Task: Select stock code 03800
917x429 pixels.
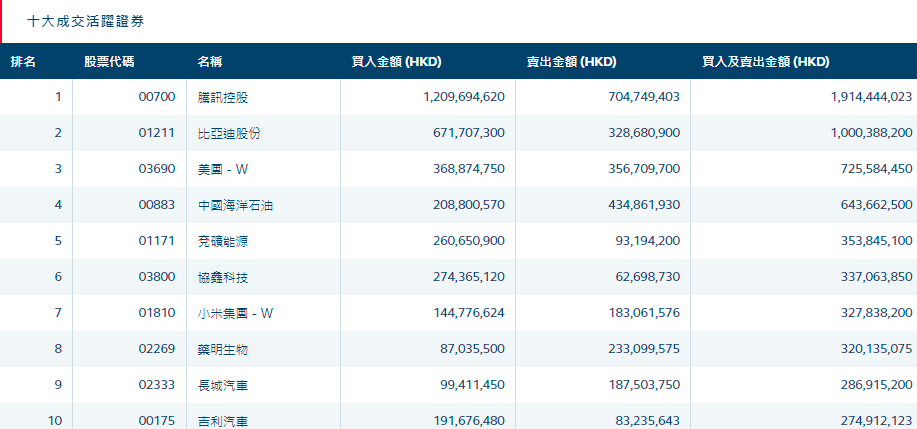Action: click(x=157, y=277)
